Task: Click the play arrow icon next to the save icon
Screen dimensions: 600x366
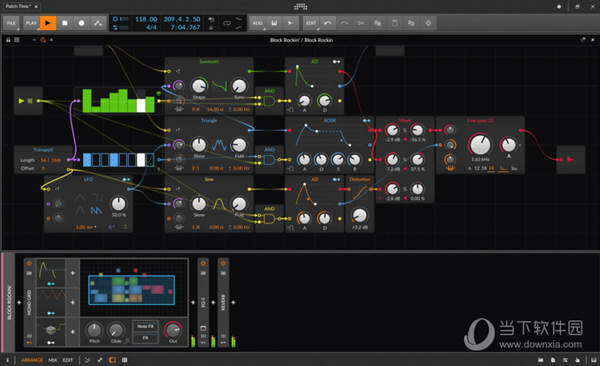Action: coord(290,23)
